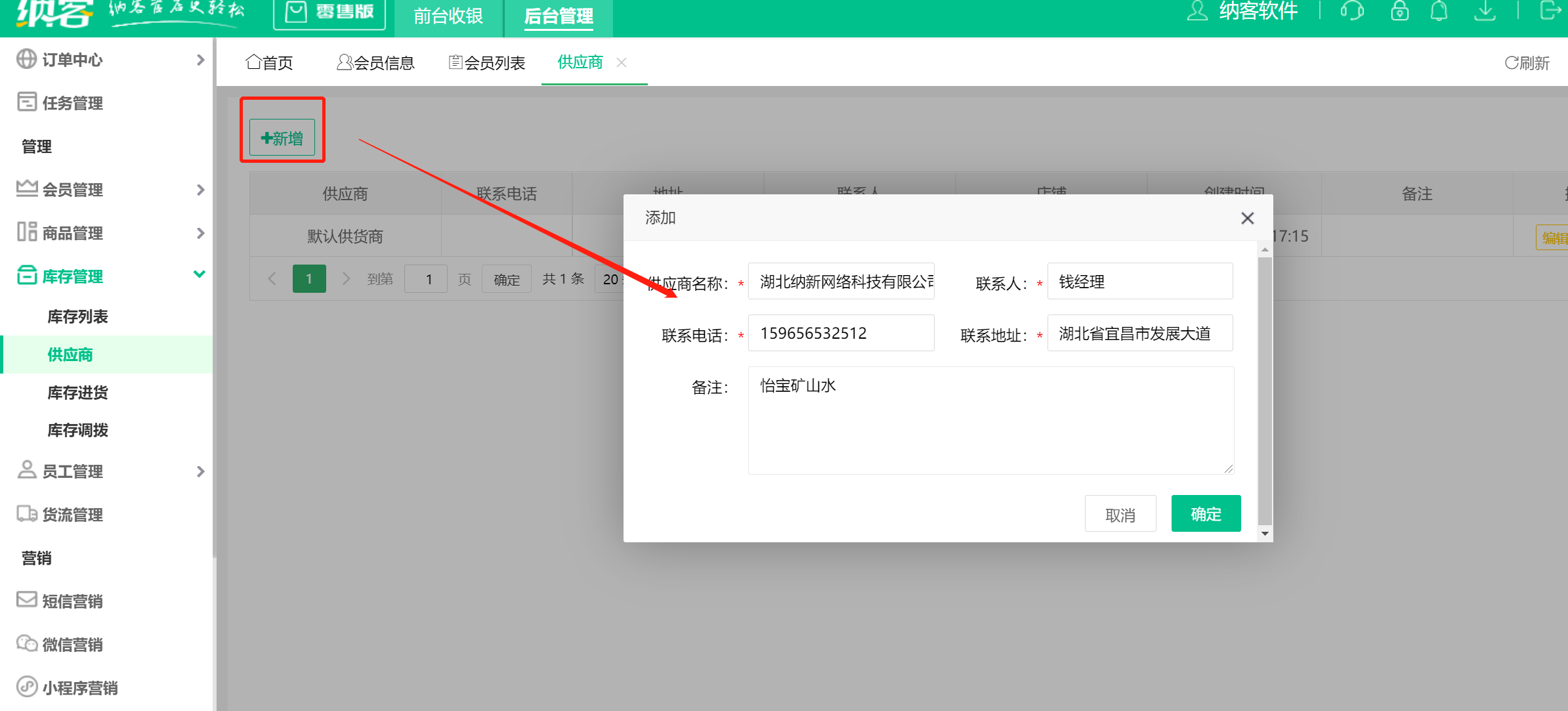
Task: Switch to 前台收银 mode
Action: [448, 17]
